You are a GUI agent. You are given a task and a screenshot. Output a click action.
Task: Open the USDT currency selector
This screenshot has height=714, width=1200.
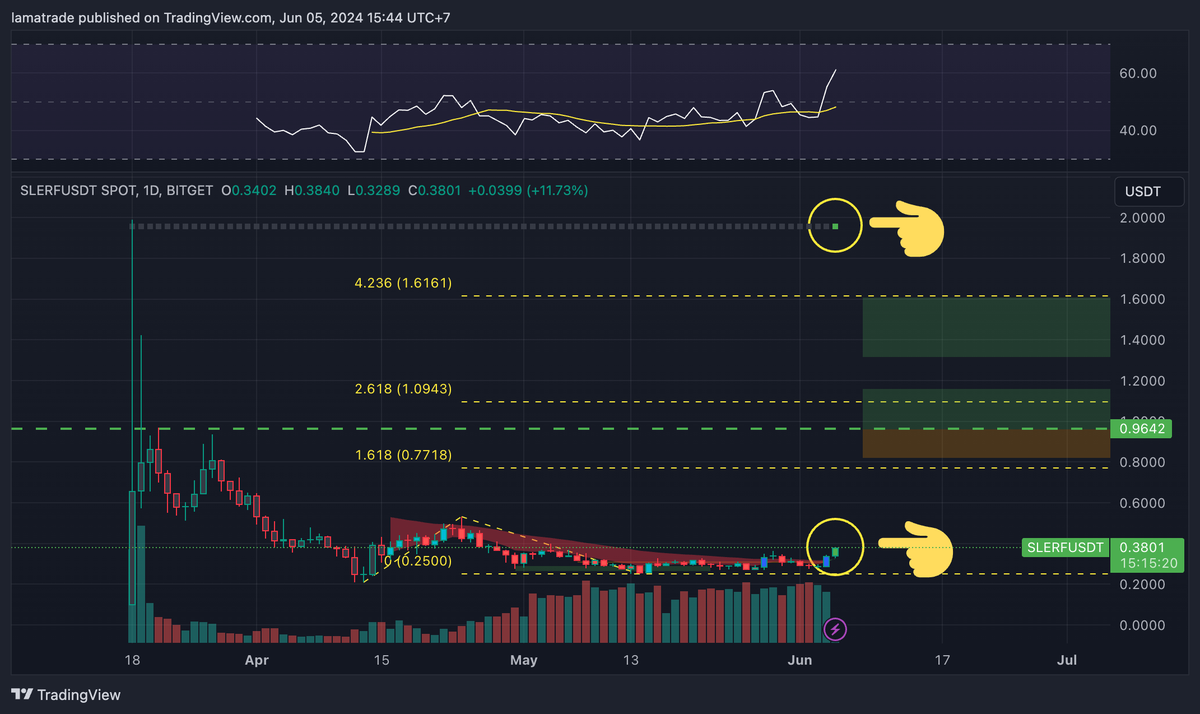(x=1148, y=190)
